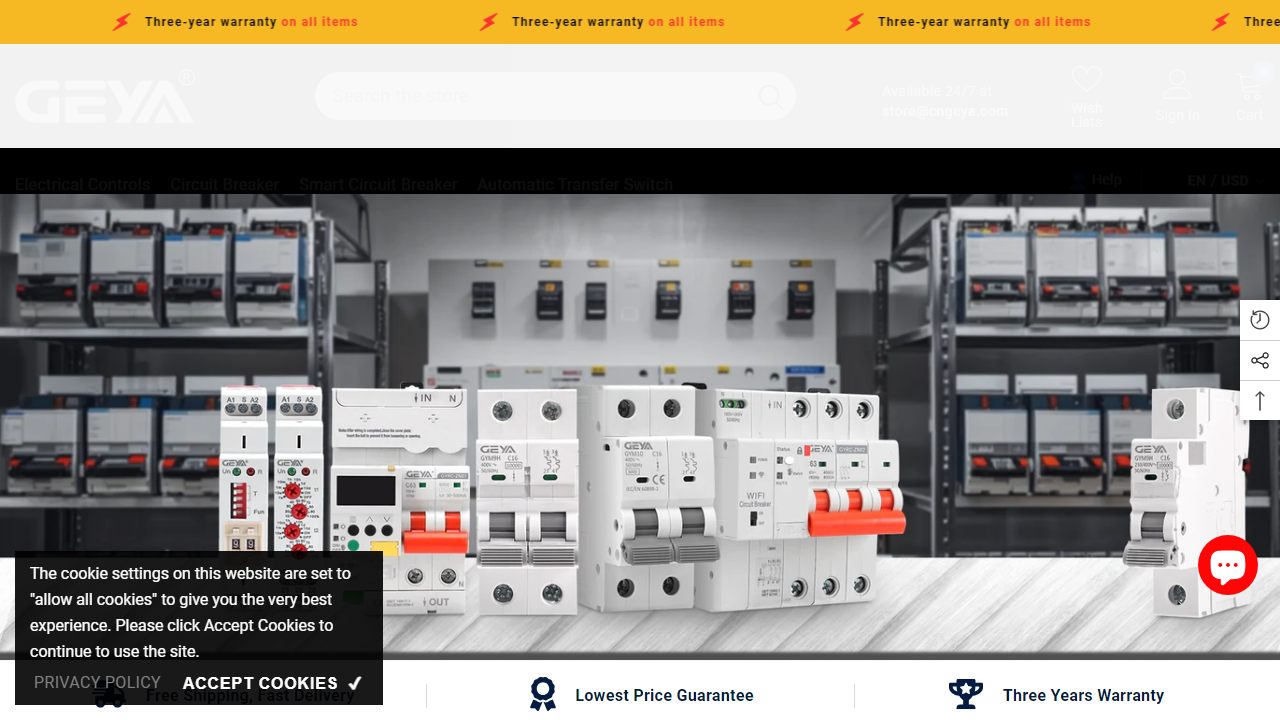Click the hero banner circuit breaker image

click(640, 427)
